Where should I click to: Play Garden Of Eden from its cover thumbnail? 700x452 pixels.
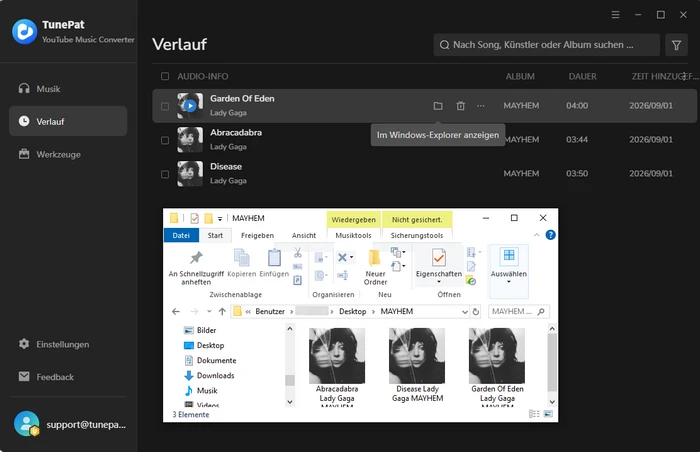pos(190,106)
